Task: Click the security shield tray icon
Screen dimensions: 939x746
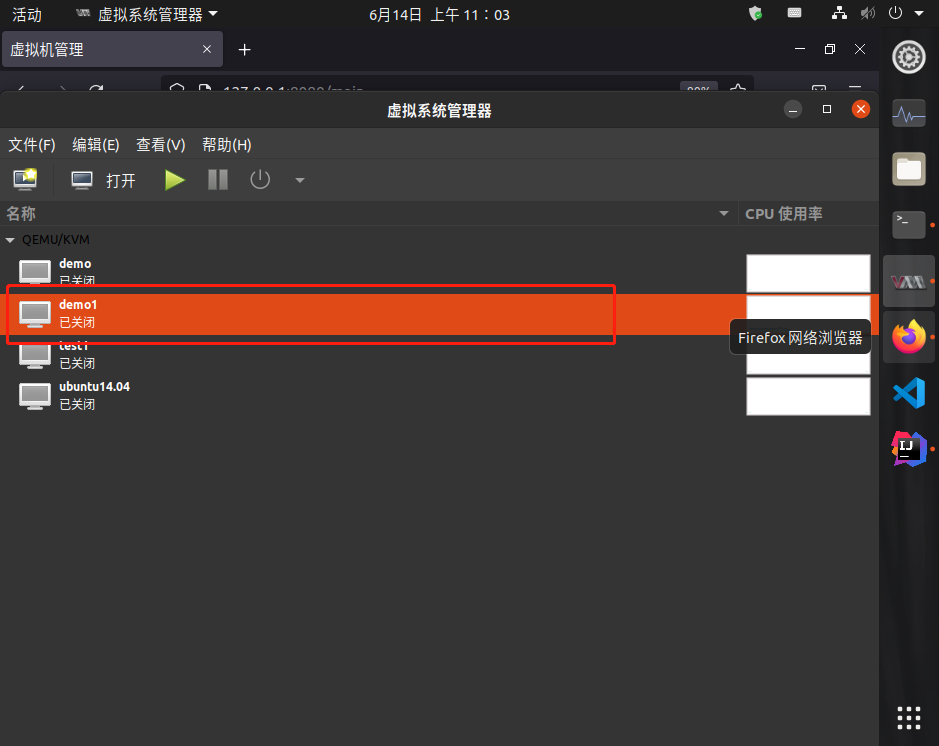Action: pyautogui.click(x=756, y=13)
